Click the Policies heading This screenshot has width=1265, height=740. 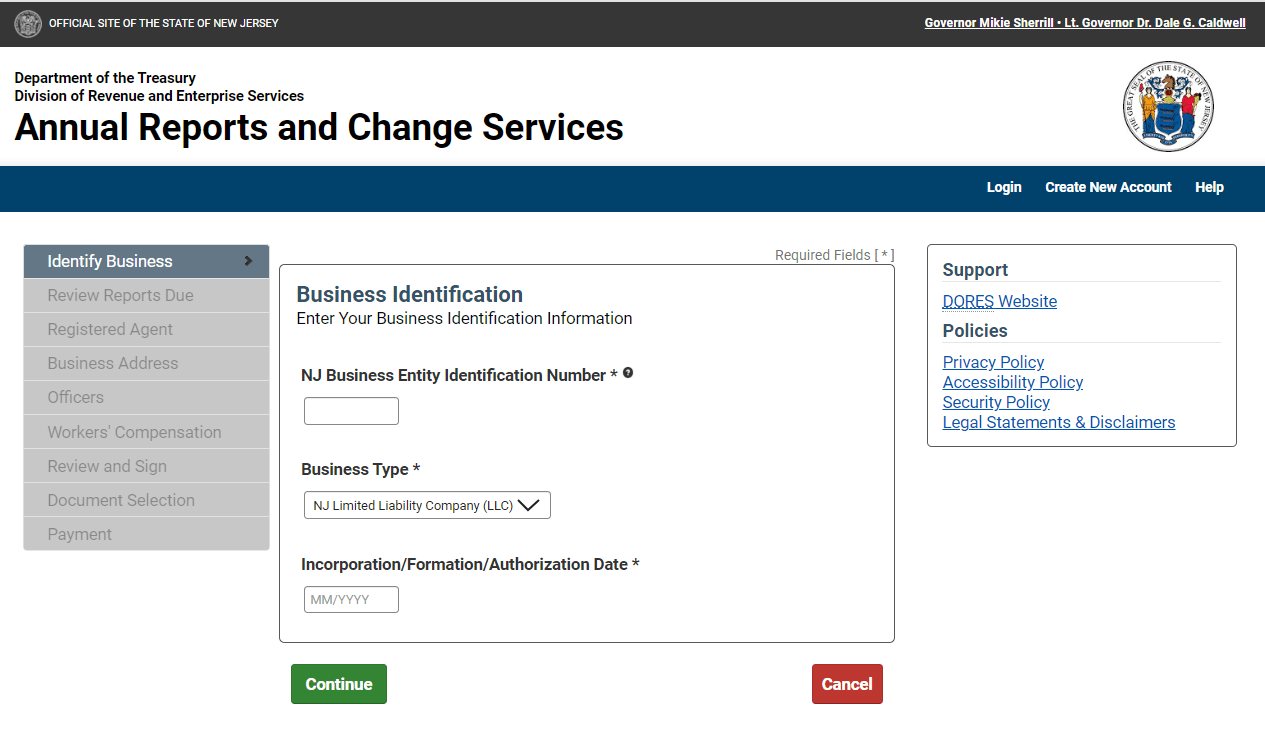click(975, 330)
